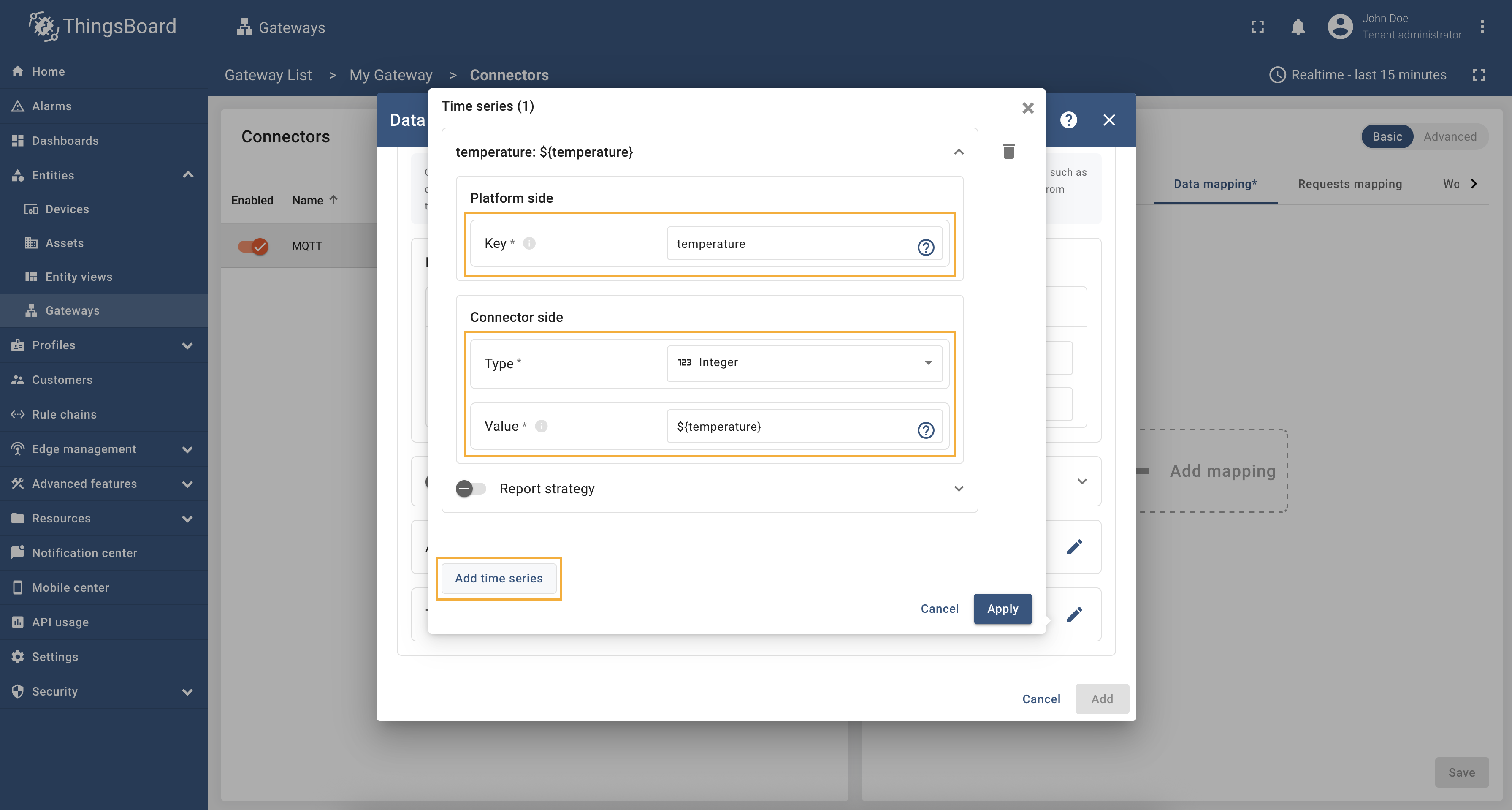Viewport: 1512px width, 810px height.
Task: Toggle Report strategy switch
Action: click(470, 489)
